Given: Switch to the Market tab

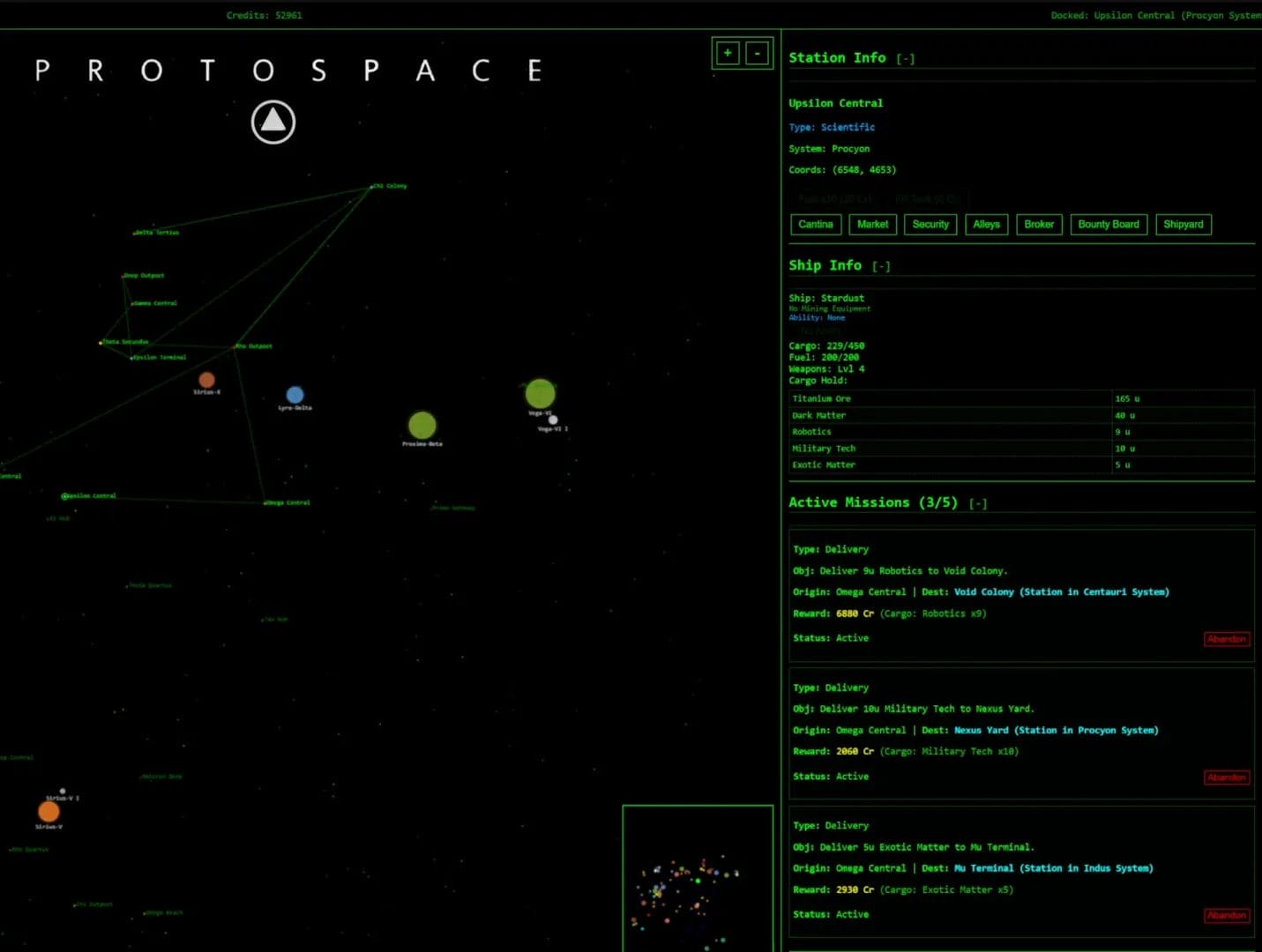Looking at the screenshot, I should click(872, 224).
